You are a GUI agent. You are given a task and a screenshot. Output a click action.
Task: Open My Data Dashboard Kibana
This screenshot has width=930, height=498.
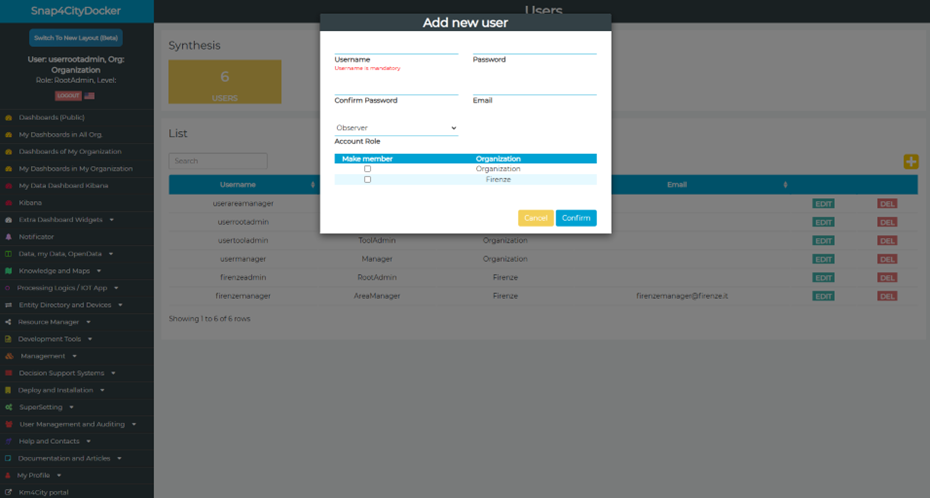pos(63,186)
